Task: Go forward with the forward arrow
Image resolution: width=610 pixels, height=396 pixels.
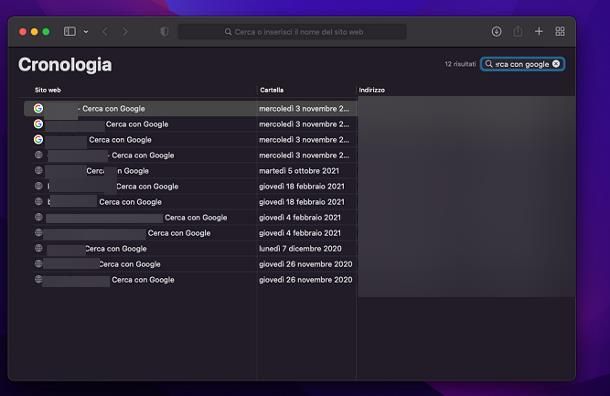Action: [x=125, y=32]
